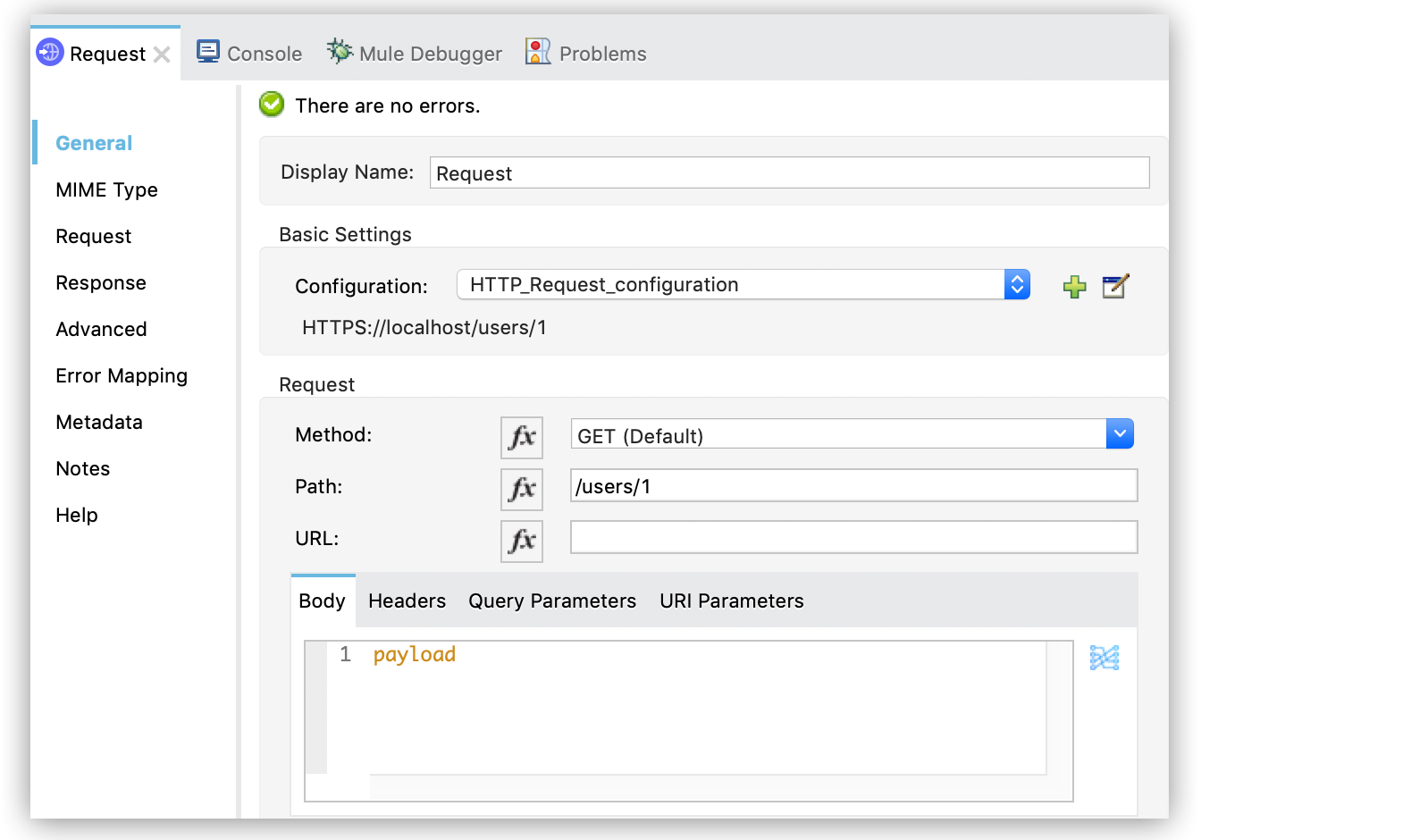Select the Headers tab
This screenshot has width=1428, height=840.
point(407,601)
